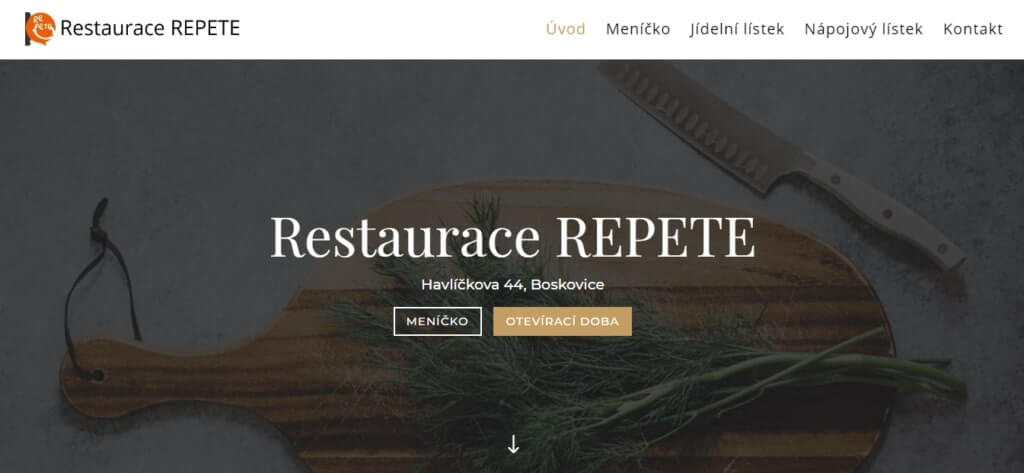Image resolution: width=1024 pixels, height=473 pixels.
Task: Click the large Restaurace REPETE hero heading
Action: pyautogui.click(x=513, y=237)
